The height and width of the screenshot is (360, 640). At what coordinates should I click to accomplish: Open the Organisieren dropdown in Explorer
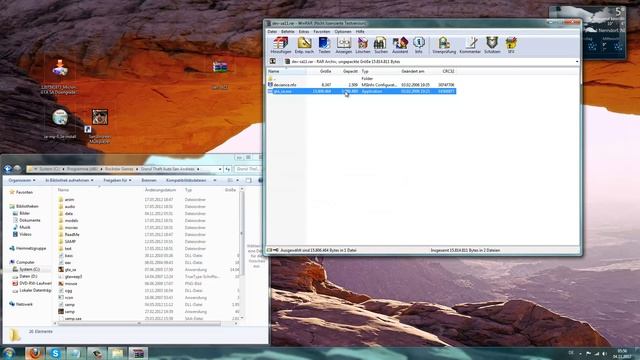(x=22, y=180)
